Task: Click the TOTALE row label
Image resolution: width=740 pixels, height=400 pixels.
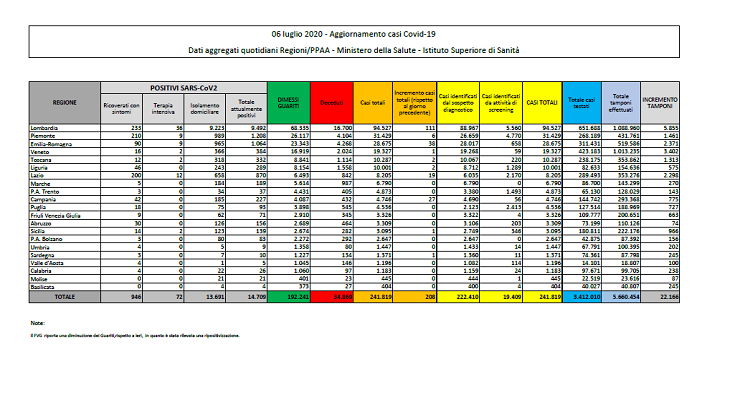Action: [65, 298]
